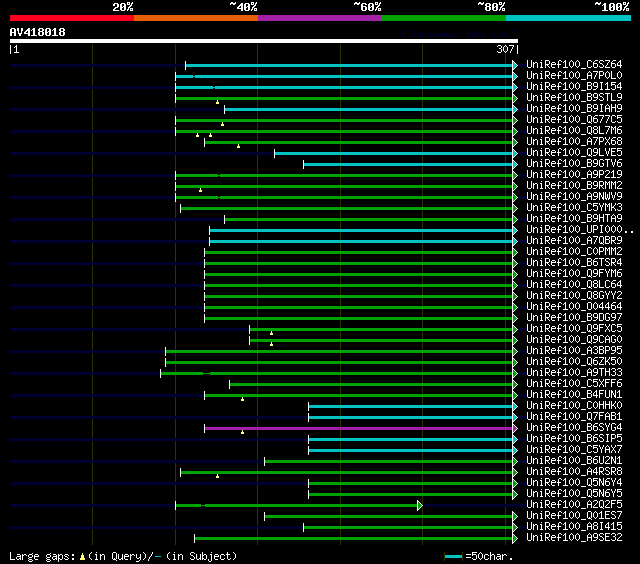Viewport: 640px width, 564px height.
Task: Select the UniRef100_B9I154 label
Action: [x=574, y=87]
